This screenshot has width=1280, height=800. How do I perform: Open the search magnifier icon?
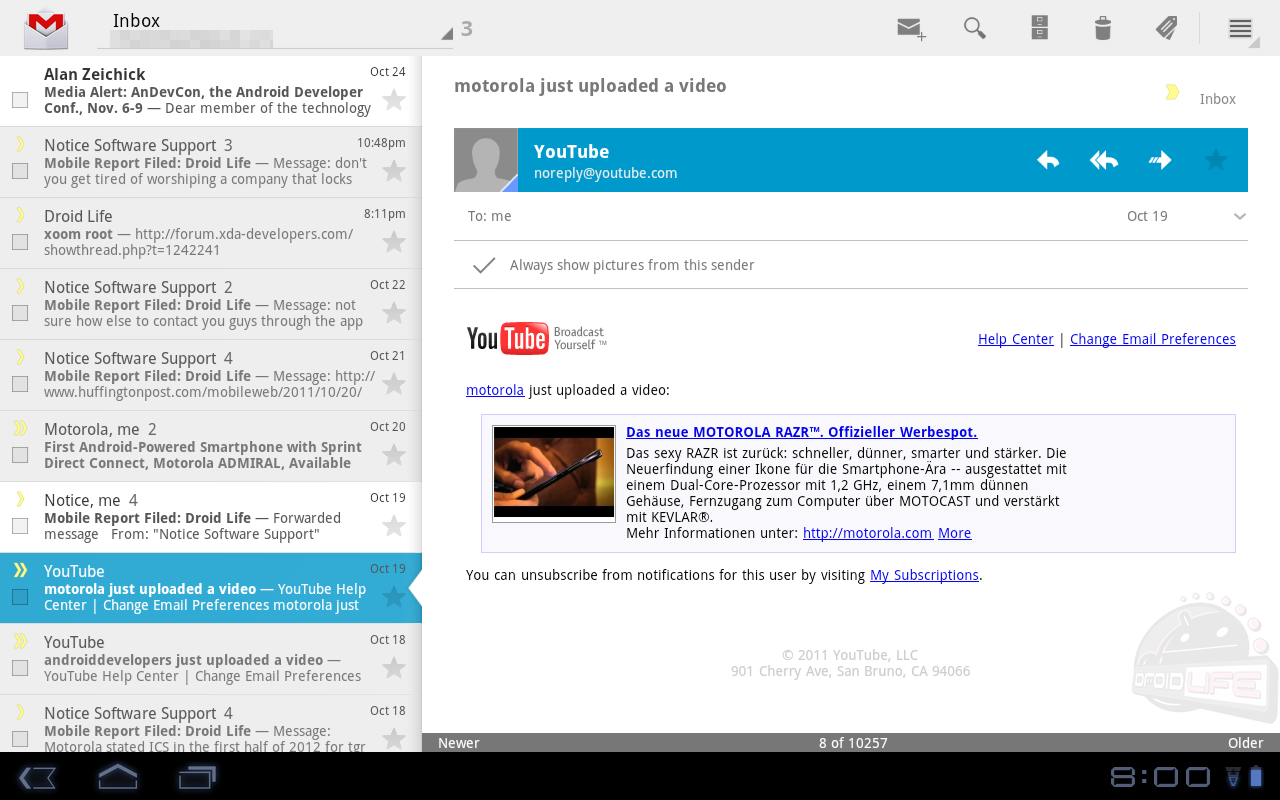coord(974,28)
